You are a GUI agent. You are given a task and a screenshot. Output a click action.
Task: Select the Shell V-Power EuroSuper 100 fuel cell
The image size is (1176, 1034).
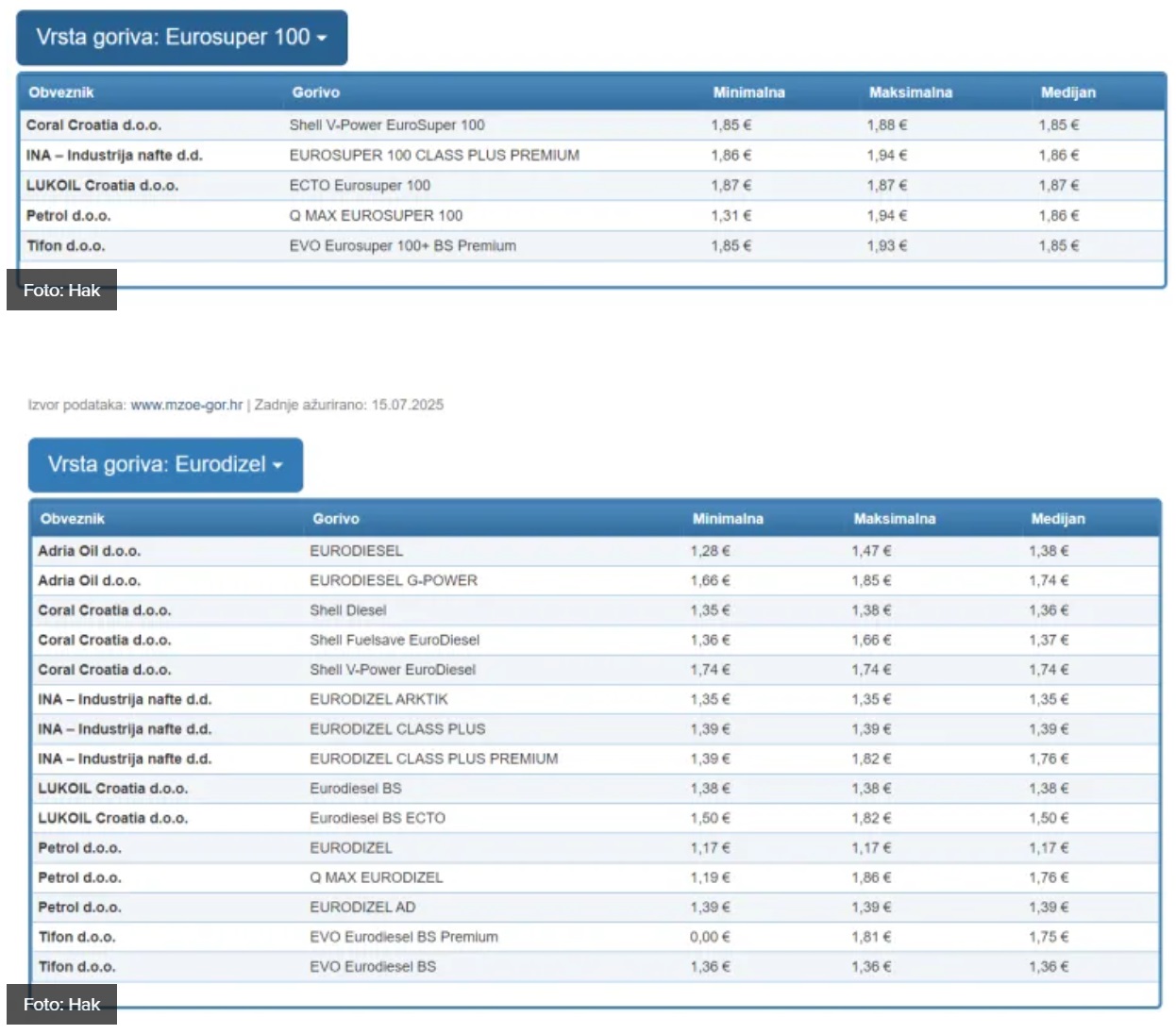pos(387,125)
